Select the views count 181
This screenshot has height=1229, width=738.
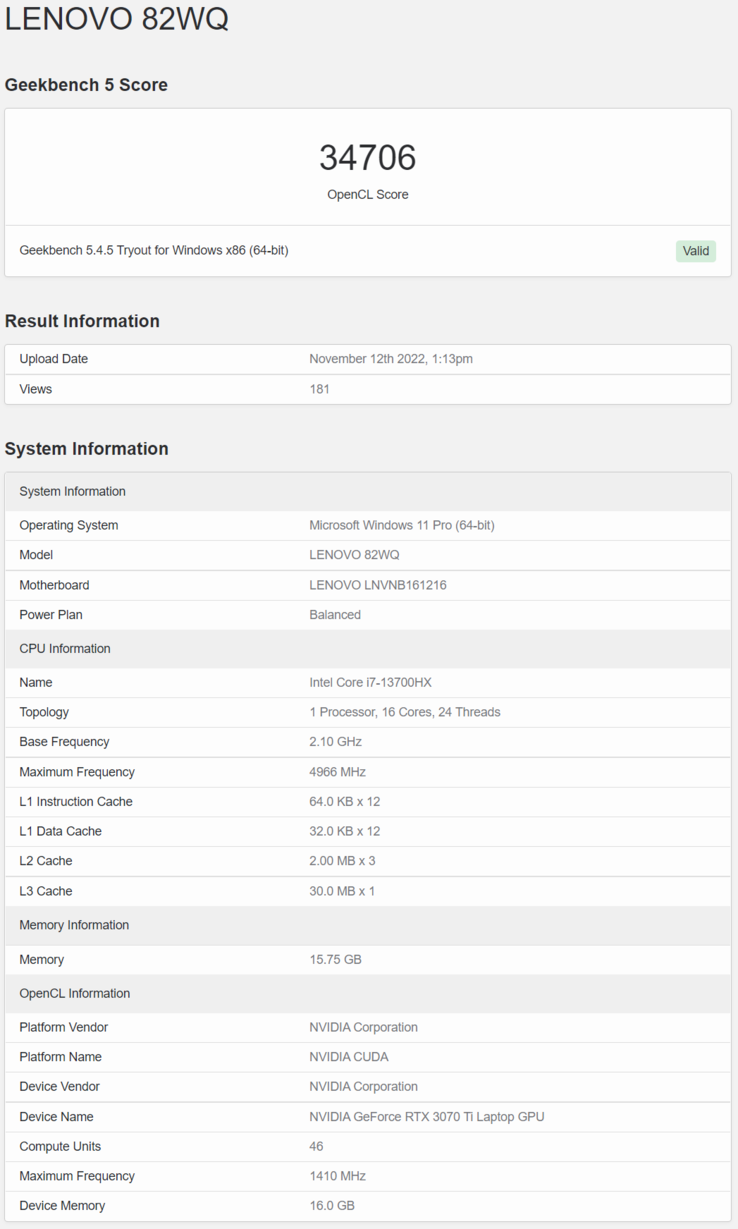(320, 389)
